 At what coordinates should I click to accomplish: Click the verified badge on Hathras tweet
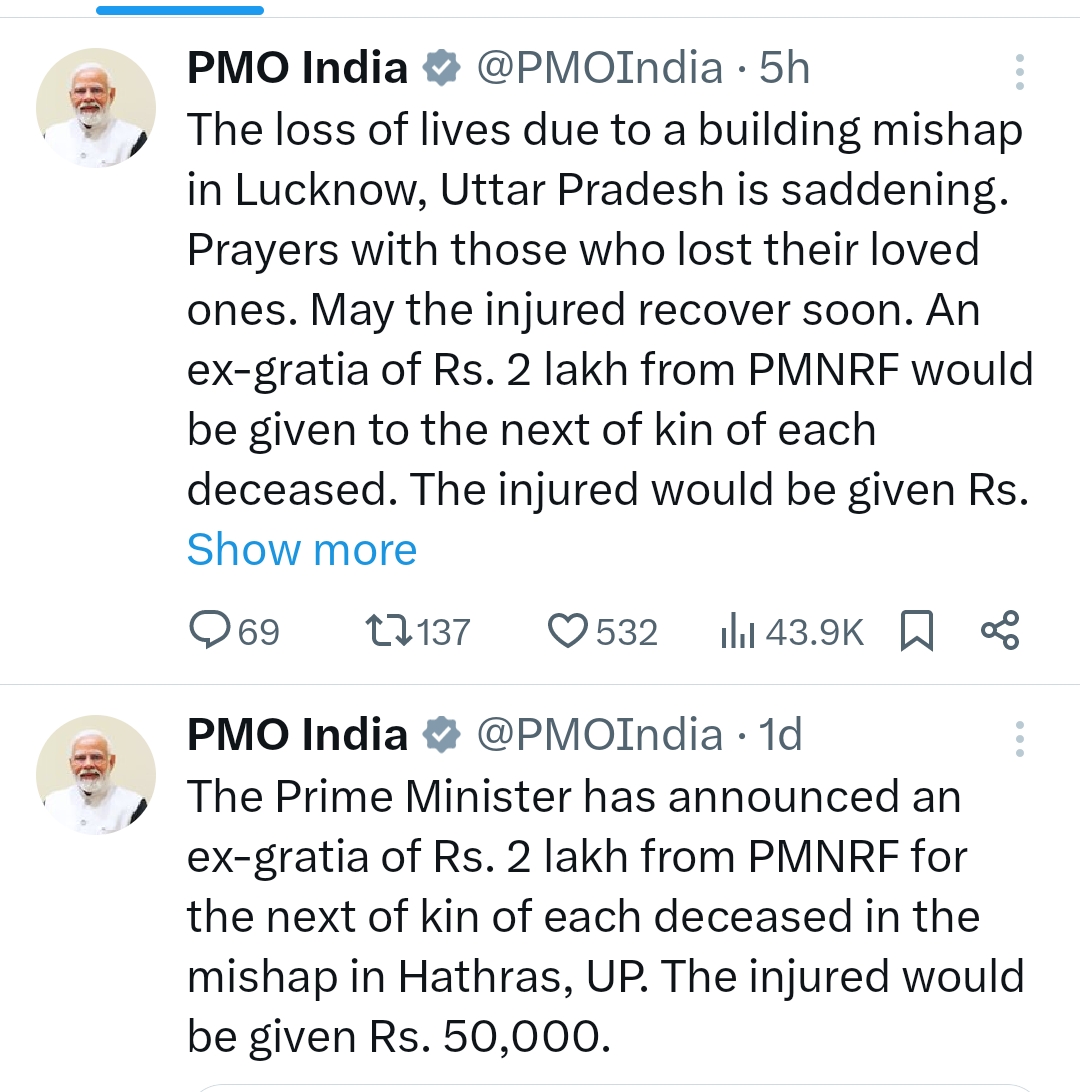(440, 736)
